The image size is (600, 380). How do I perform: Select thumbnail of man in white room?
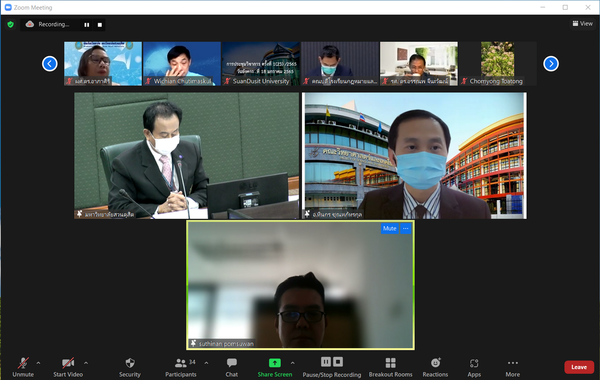(x=418, y=64)
